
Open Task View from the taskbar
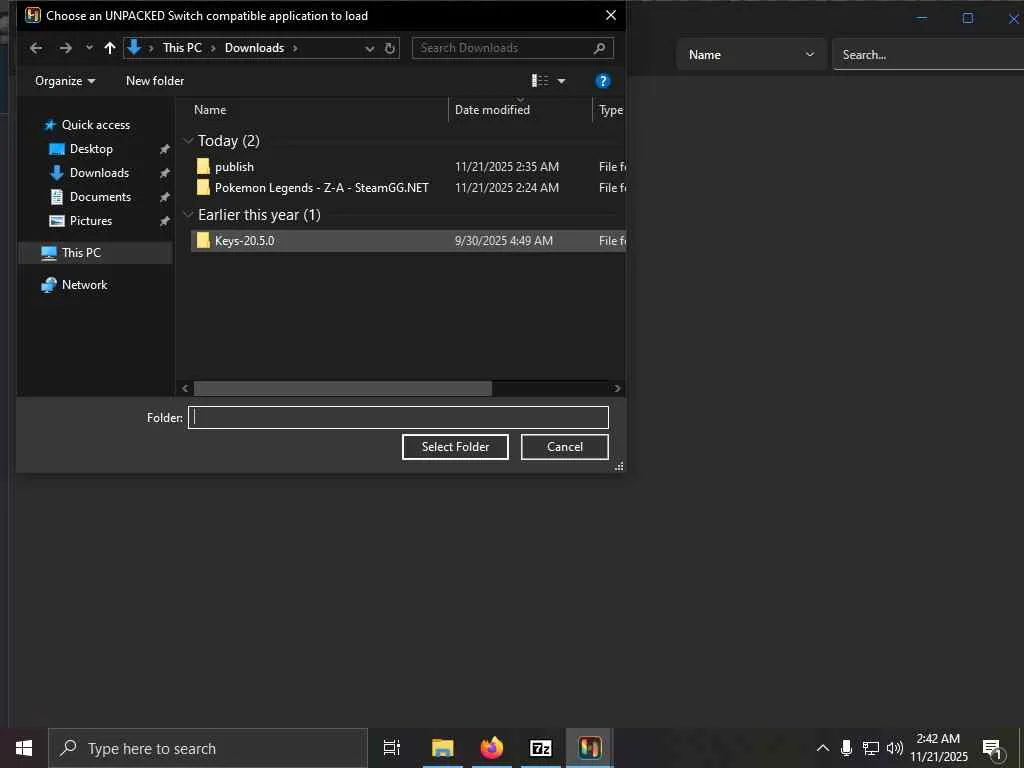point(392,748)
